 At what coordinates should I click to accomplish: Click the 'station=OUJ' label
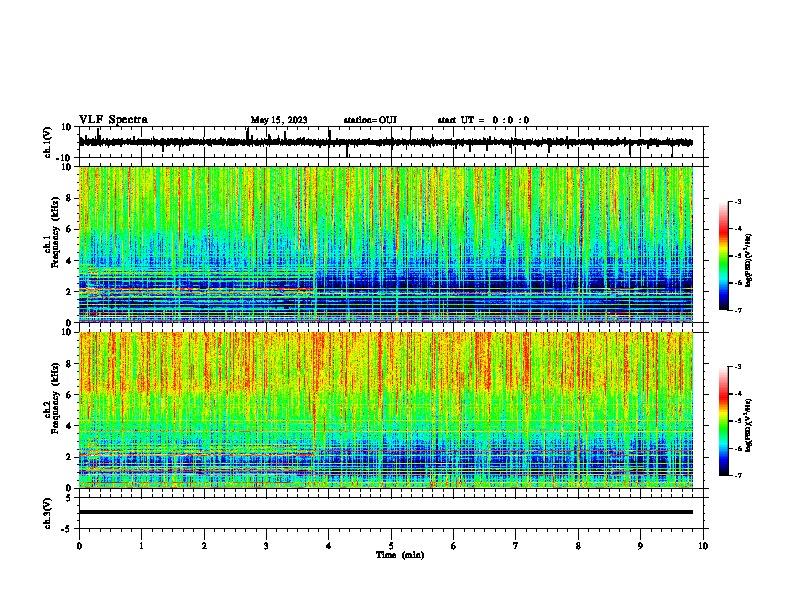[370, 120]
